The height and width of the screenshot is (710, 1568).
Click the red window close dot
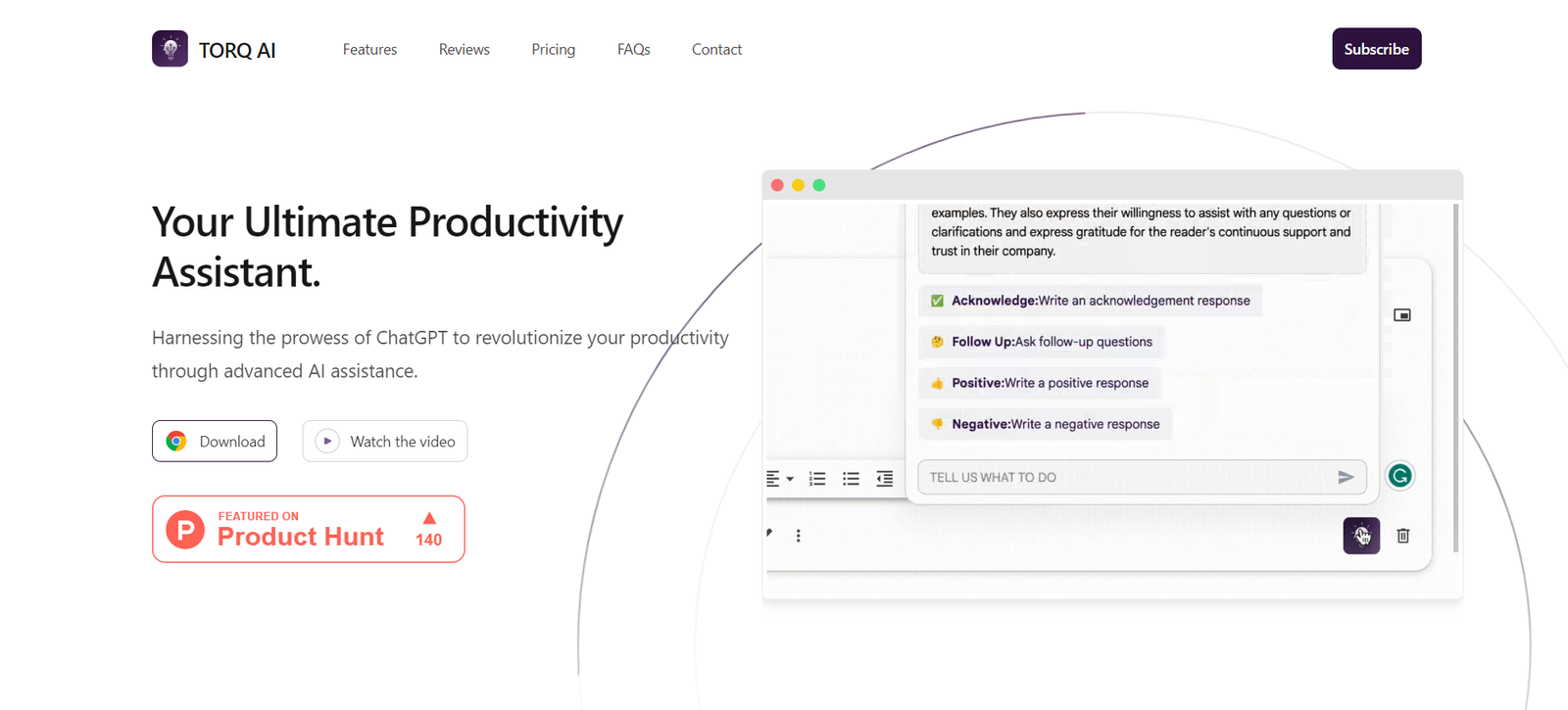pyautogui.click(x=777, y=185)
